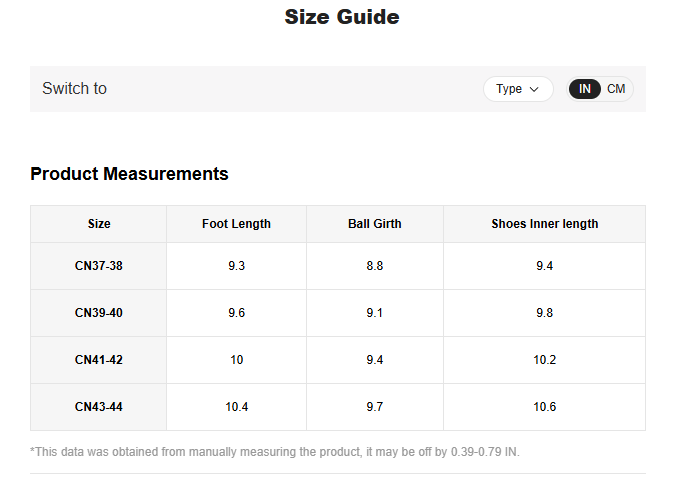
Task: Switch measurements to CM
Action: [x=616, y=89]
